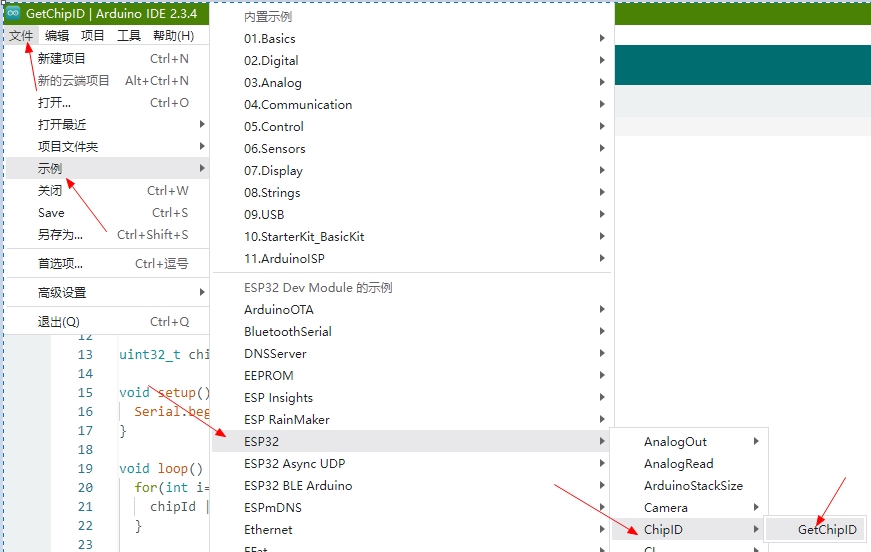Open 首选项... preferences entry
The image size is (871, 552).
pos(107,263)
